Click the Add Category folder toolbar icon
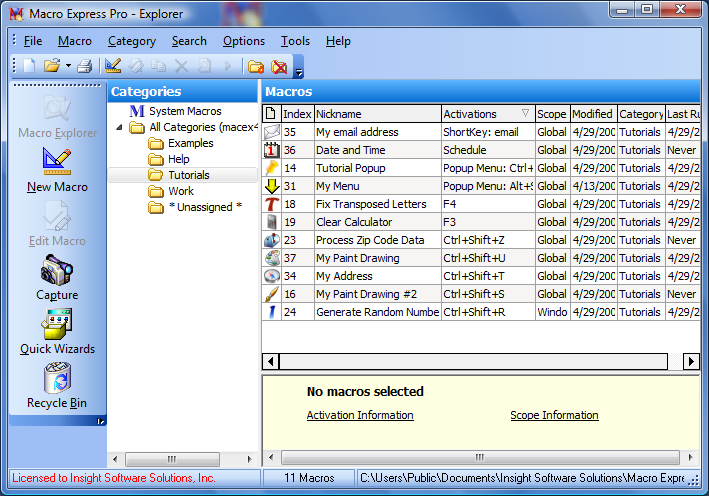Image resolution: width=709 pixels, height=496 pixels. 256,66
